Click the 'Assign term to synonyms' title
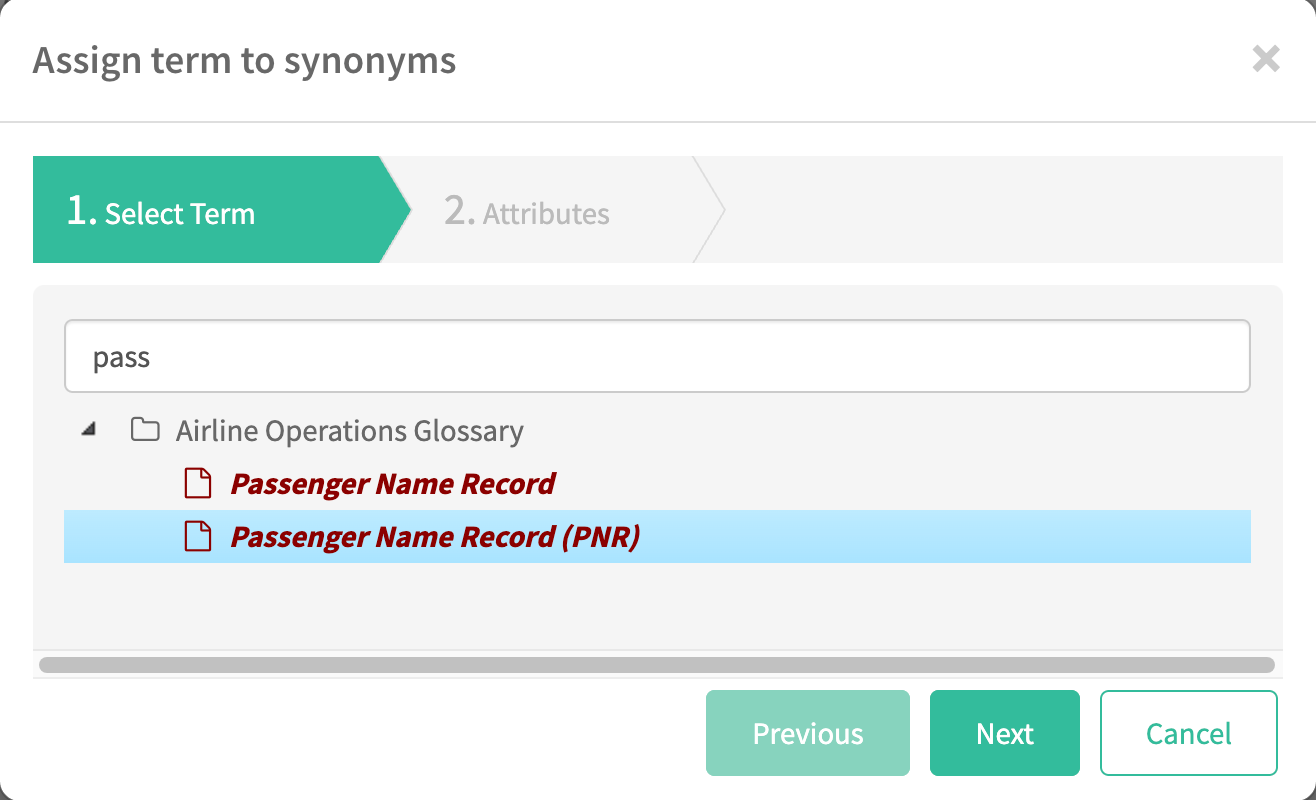Screen dimensions: 1316x800 [x=244, y=60]
